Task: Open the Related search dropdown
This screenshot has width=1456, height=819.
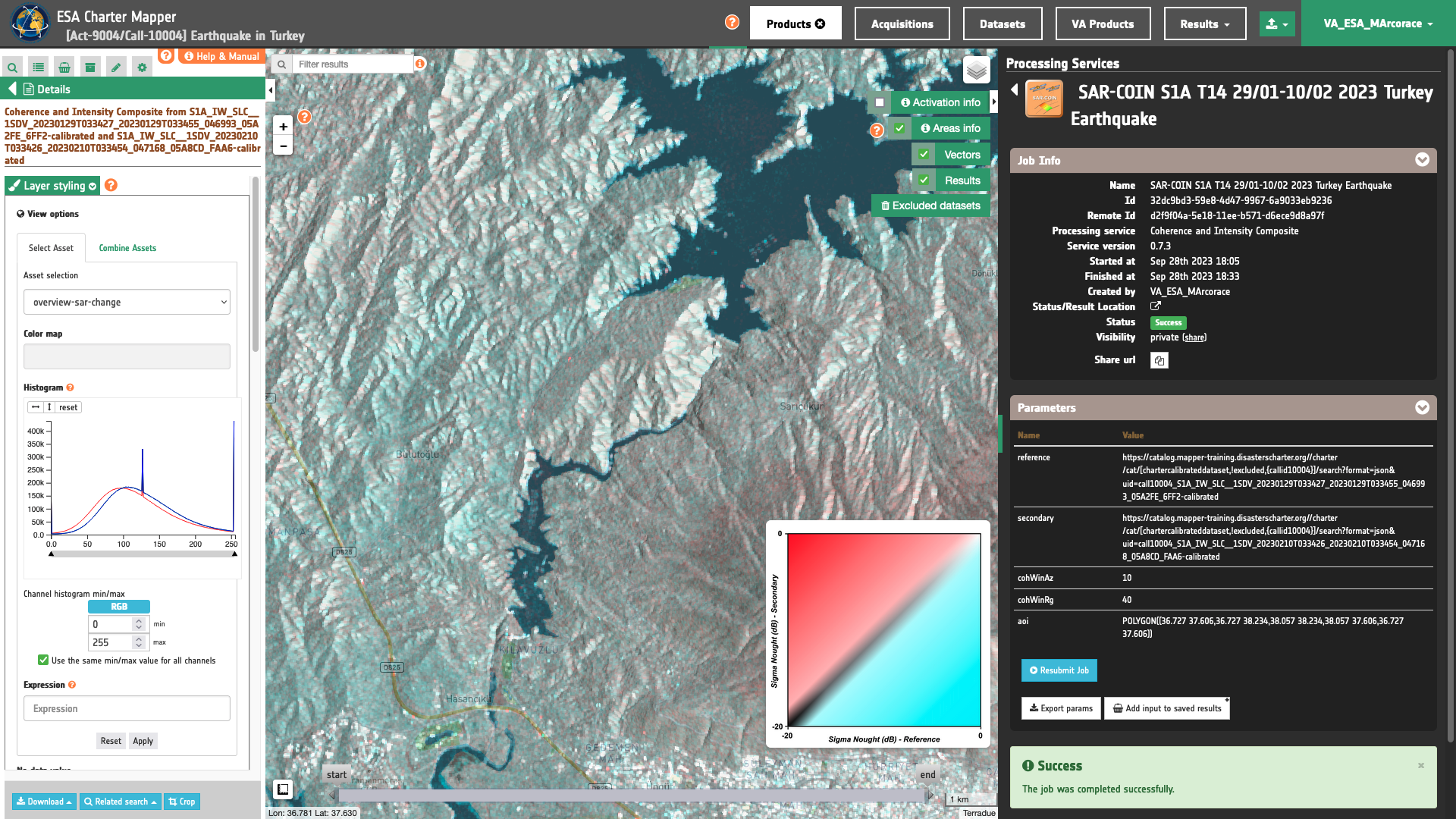Action: [120, 802]
